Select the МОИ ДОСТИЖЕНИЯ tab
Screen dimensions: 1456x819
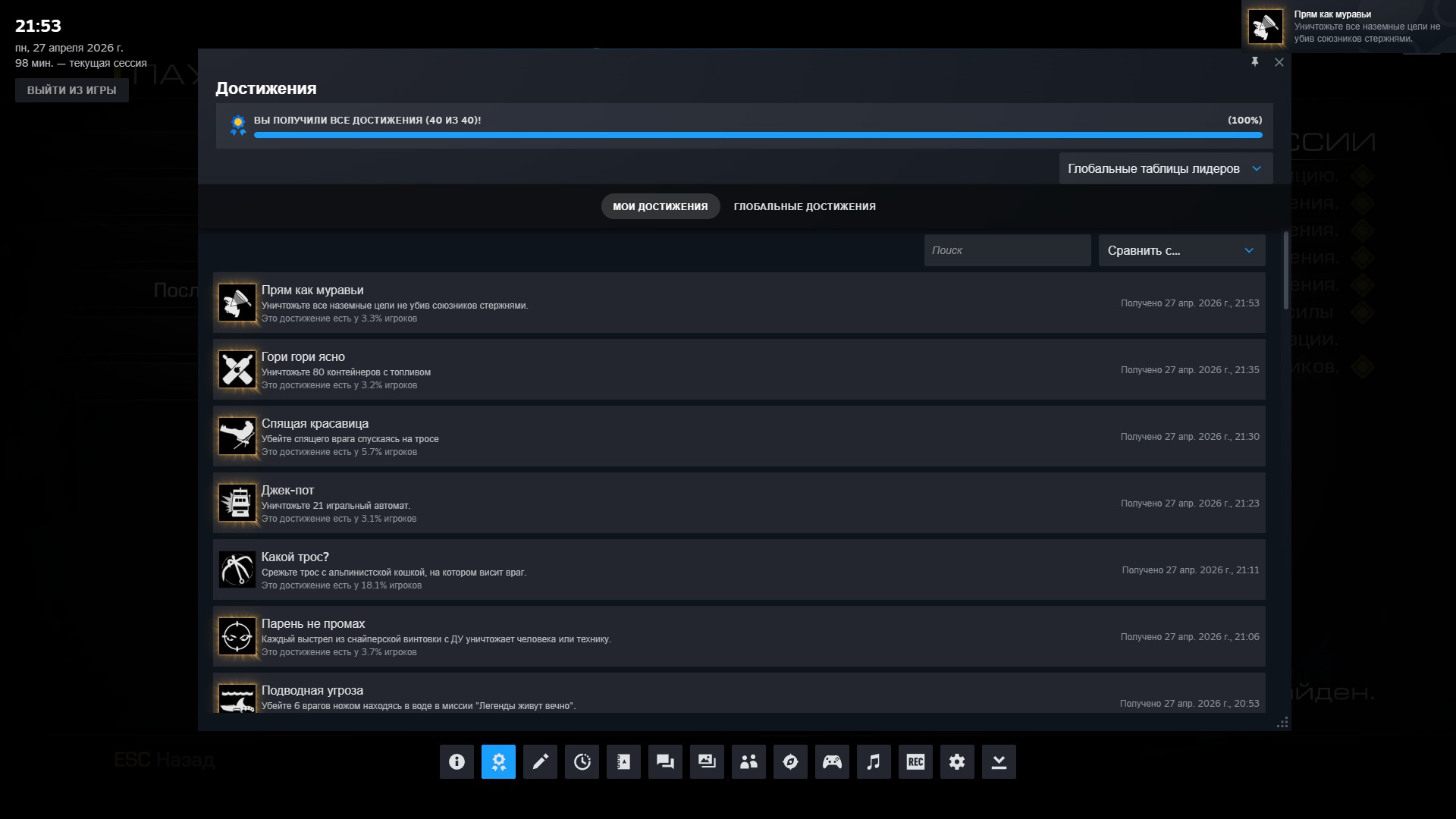coord(660,206)
